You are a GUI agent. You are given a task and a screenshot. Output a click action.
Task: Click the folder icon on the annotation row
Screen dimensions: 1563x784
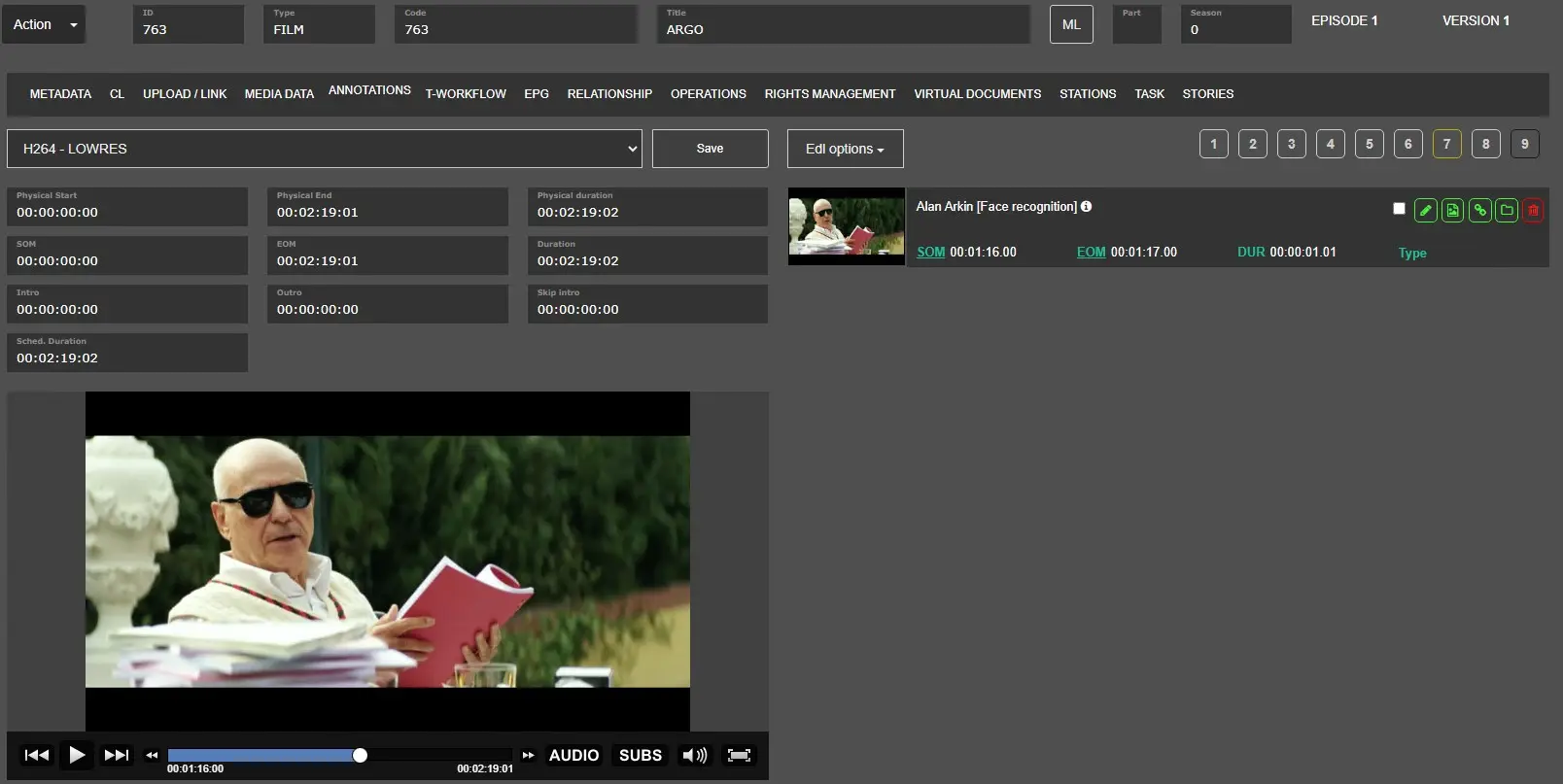tap(1507, 210)
